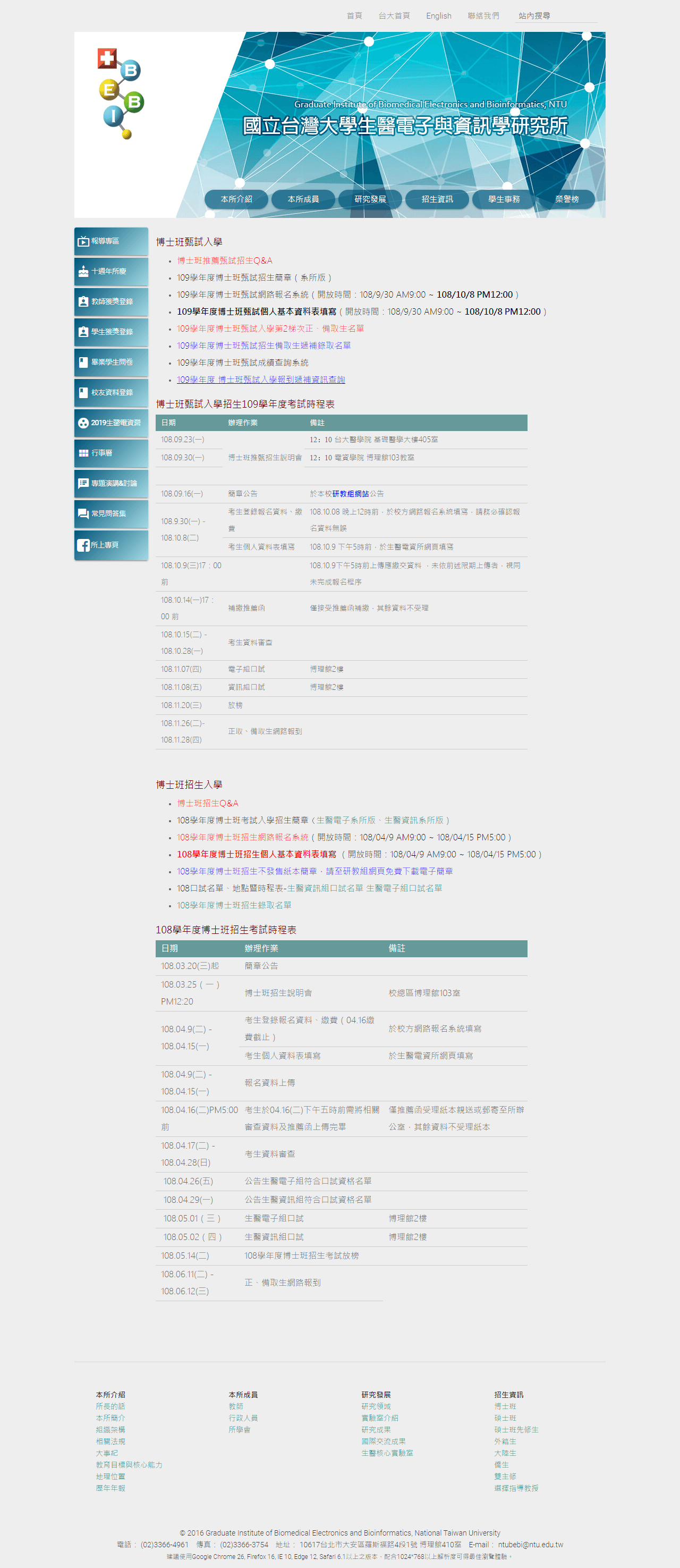
Task: Click footer 碩士班先修生 link
Action: click(x=516, y=1430)
